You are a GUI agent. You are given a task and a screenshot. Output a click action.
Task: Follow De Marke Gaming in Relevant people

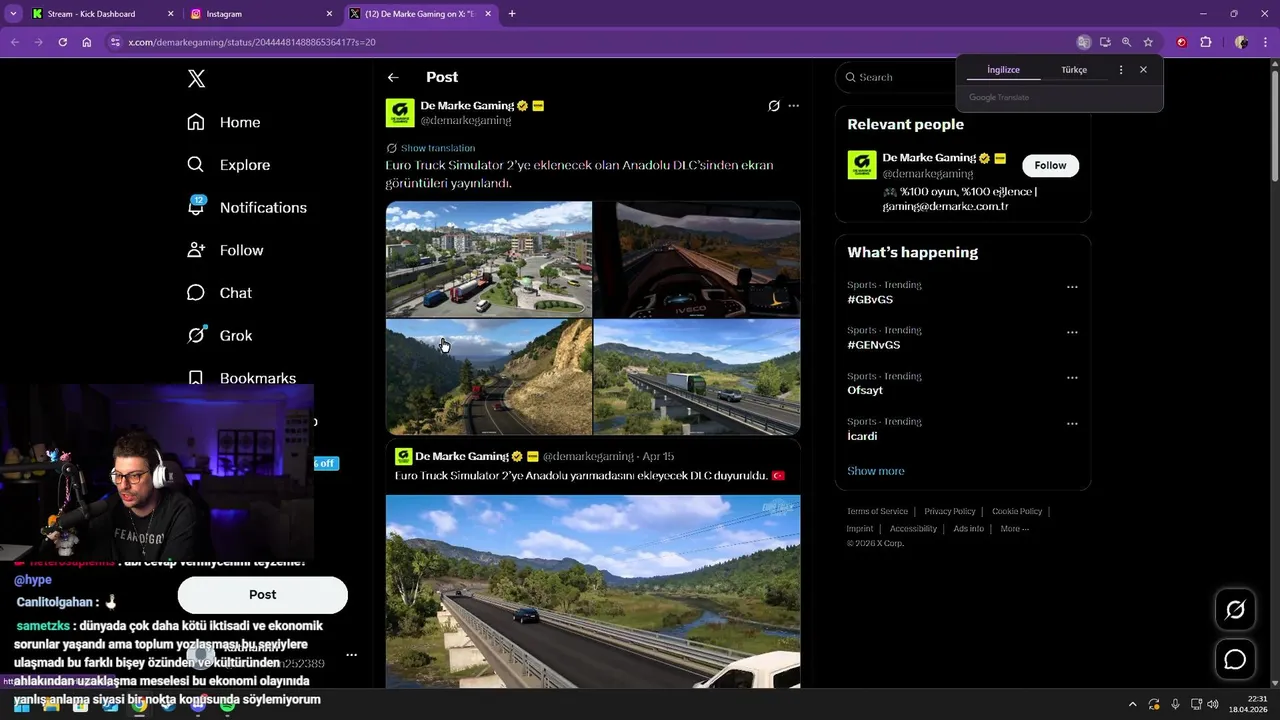[1050, 165]
